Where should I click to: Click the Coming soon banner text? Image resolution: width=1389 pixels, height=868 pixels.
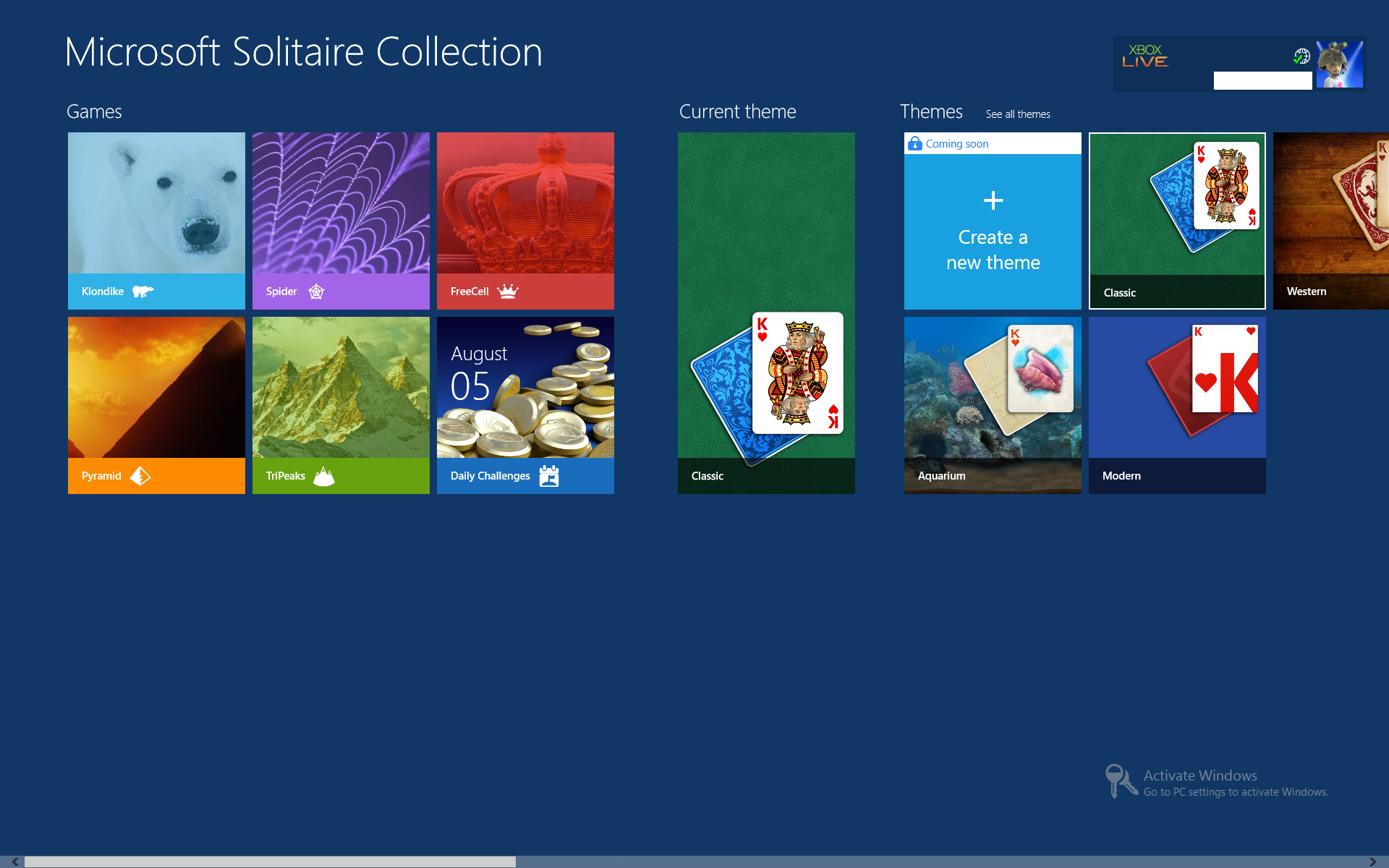click(957, 144)
